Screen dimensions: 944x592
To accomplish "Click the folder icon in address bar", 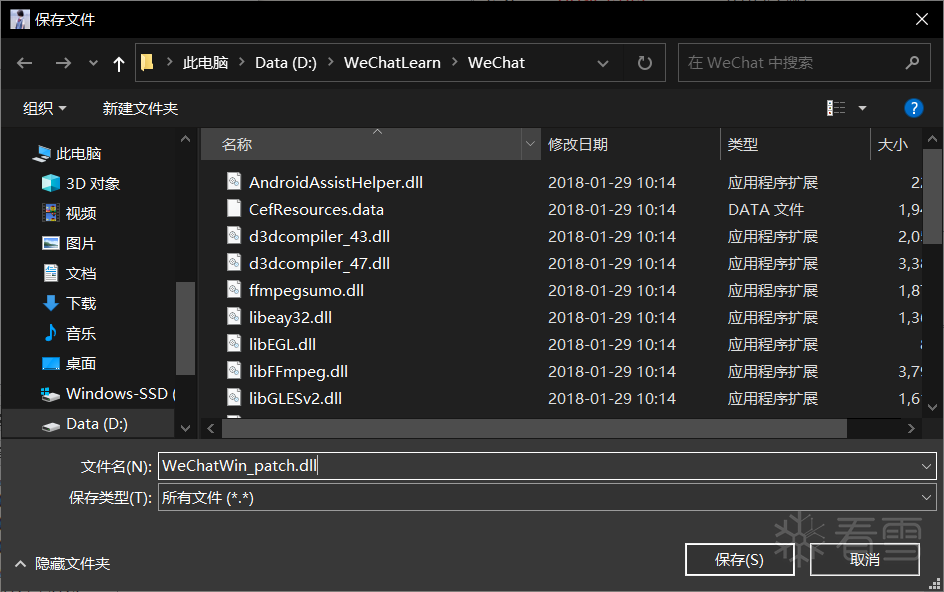I will (148, 62).
